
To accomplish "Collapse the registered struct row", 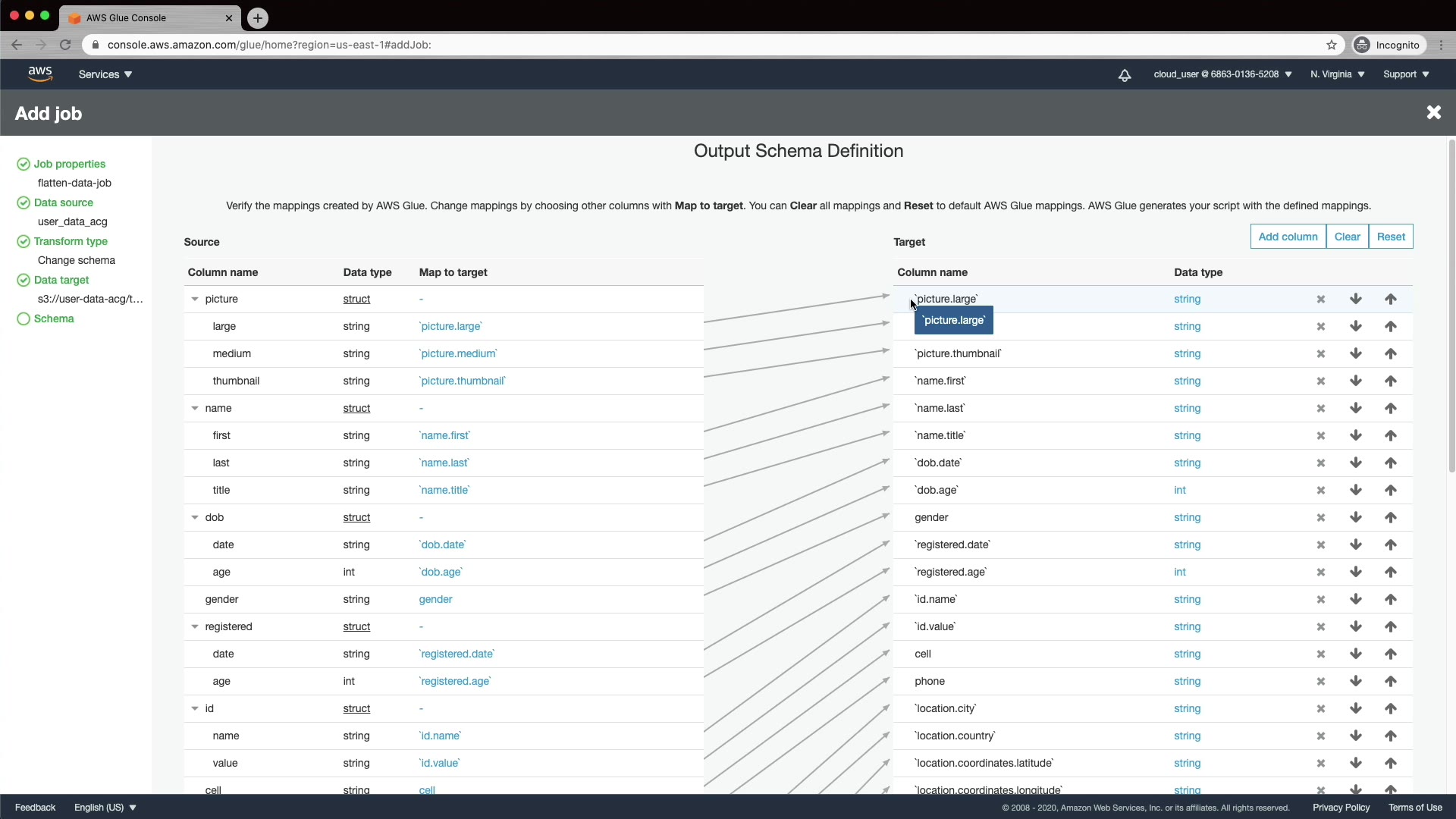I will click(x=195, y=627).
